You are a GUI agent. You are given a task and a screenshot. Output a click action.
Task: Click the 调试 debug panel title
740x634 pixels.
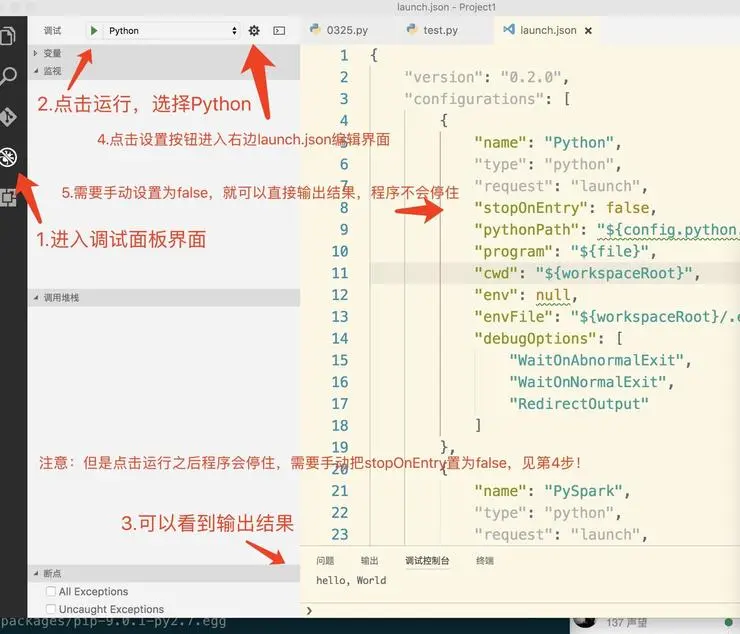tap(52, 31)
